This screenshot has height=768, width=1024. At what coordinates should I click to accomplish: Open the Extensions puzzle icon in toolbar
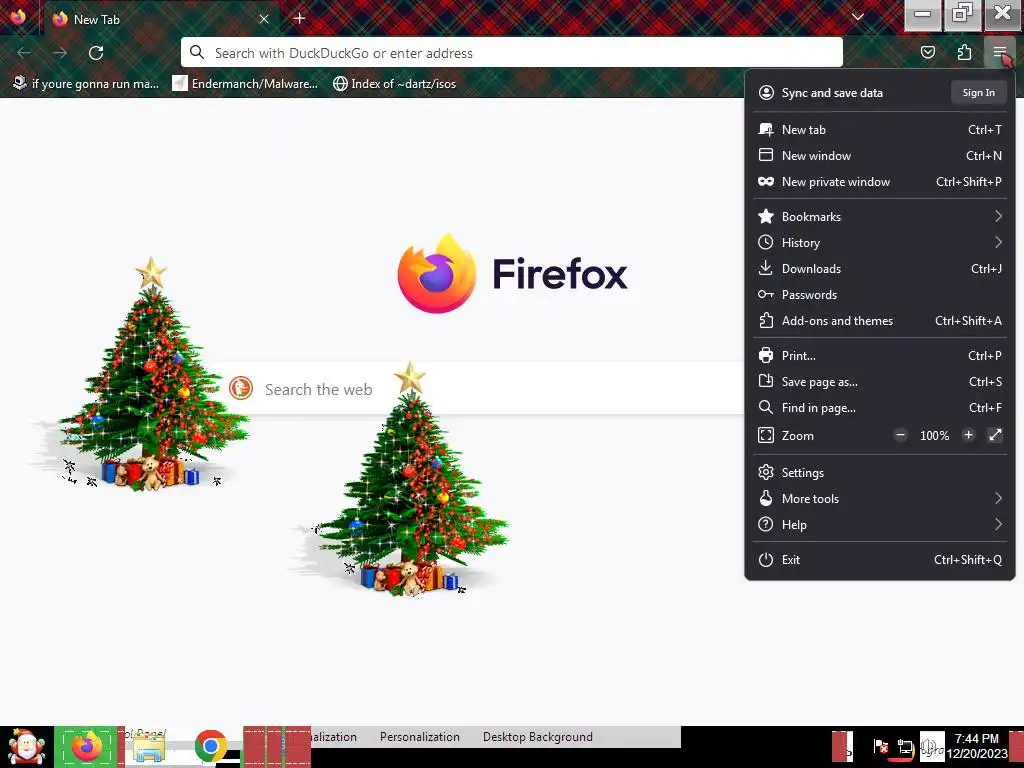[965, 52]
